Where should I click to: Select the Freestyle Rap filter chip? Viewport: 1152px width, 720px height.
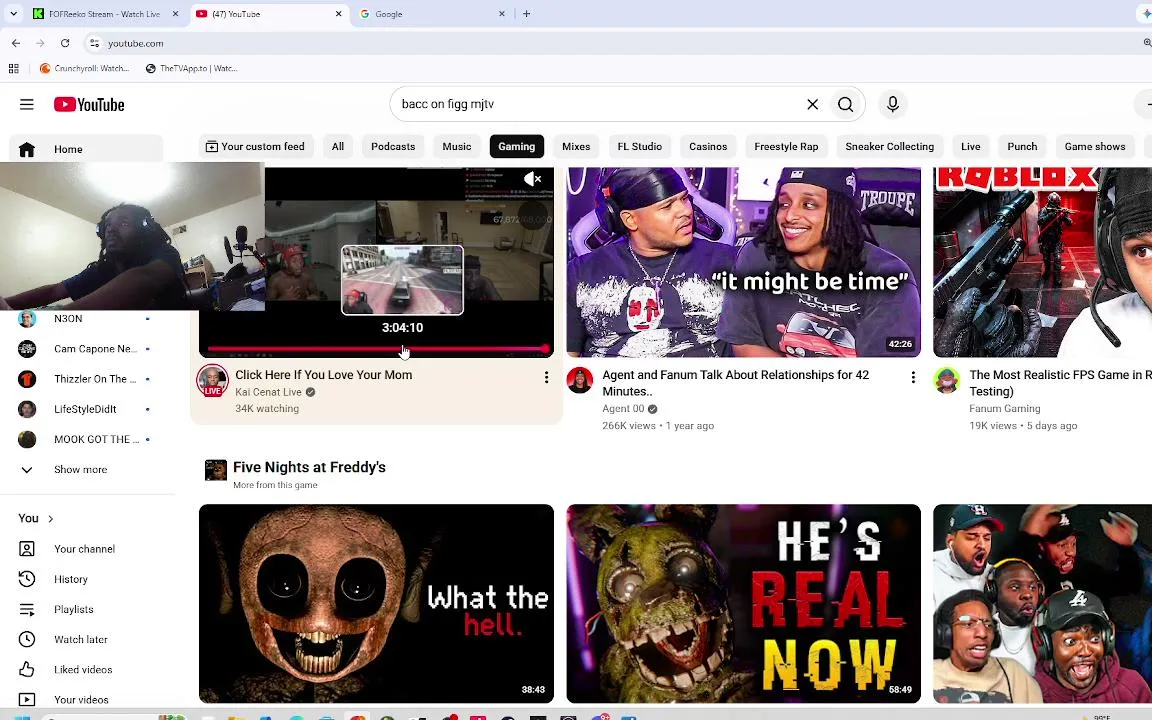[x=786, y=146]
